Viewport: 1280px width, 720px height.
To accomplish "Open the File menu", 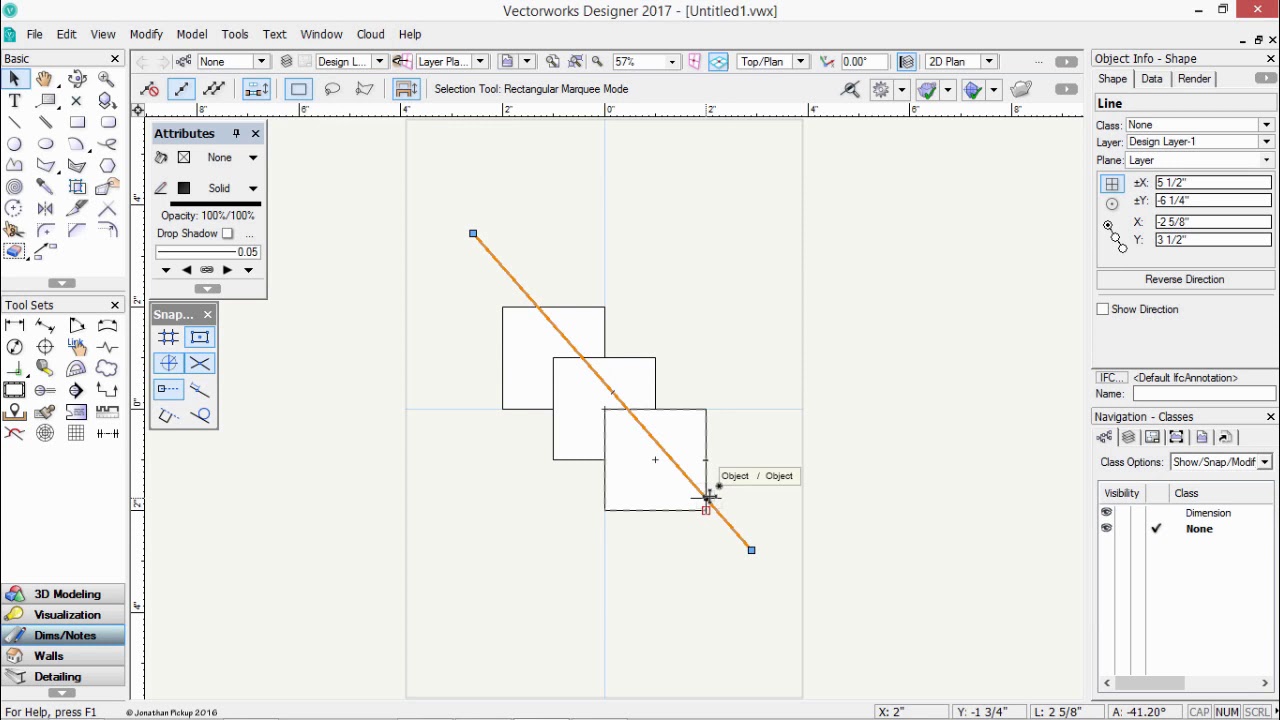I will tap(34, 34).
